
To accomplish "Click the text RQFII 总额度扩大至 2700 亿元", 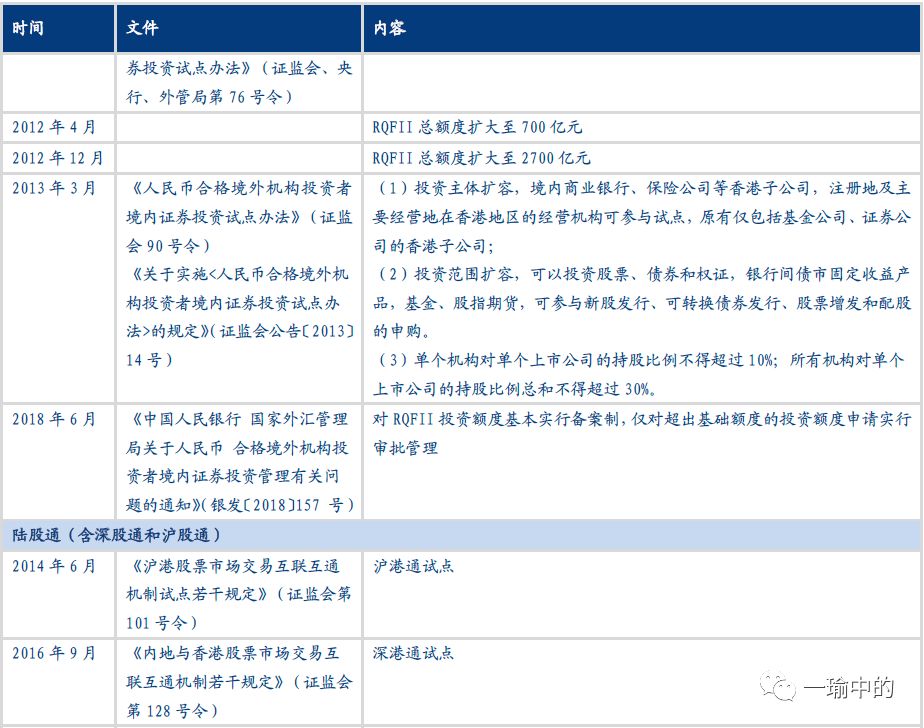I will (x=481, y=157).
